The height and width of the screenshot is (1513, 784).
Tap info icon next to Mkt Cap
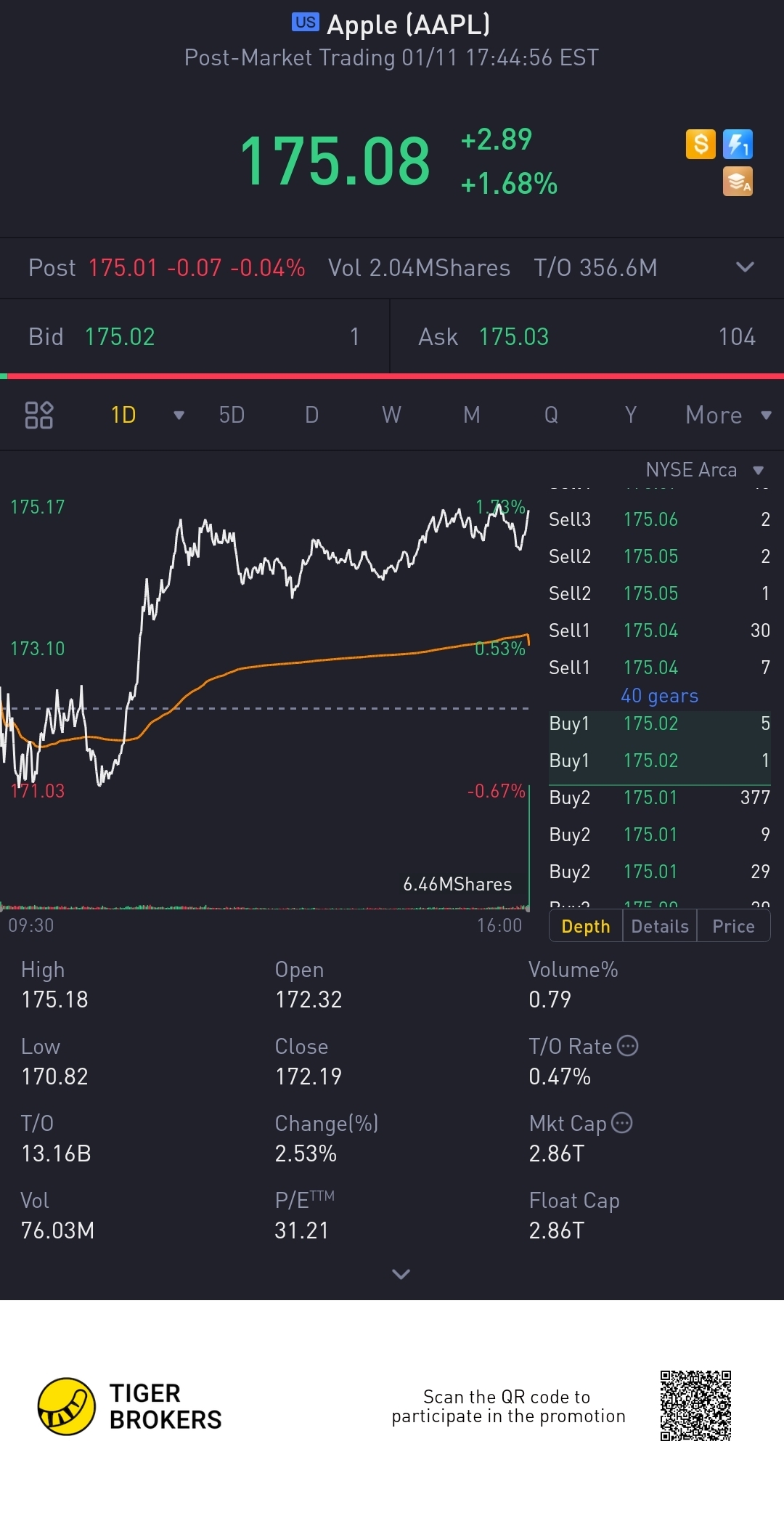(x=622, y=1123)
